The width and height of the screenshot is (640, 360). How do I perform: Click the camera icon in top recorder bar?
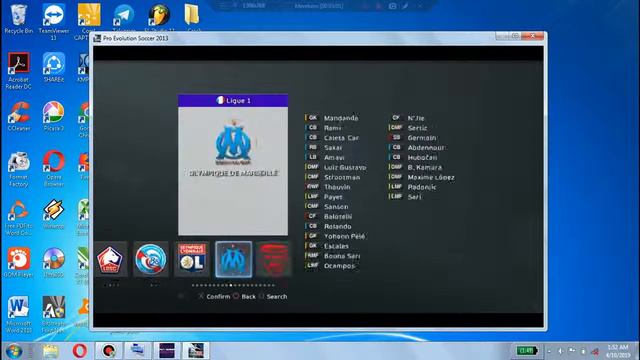click(392, 6)
